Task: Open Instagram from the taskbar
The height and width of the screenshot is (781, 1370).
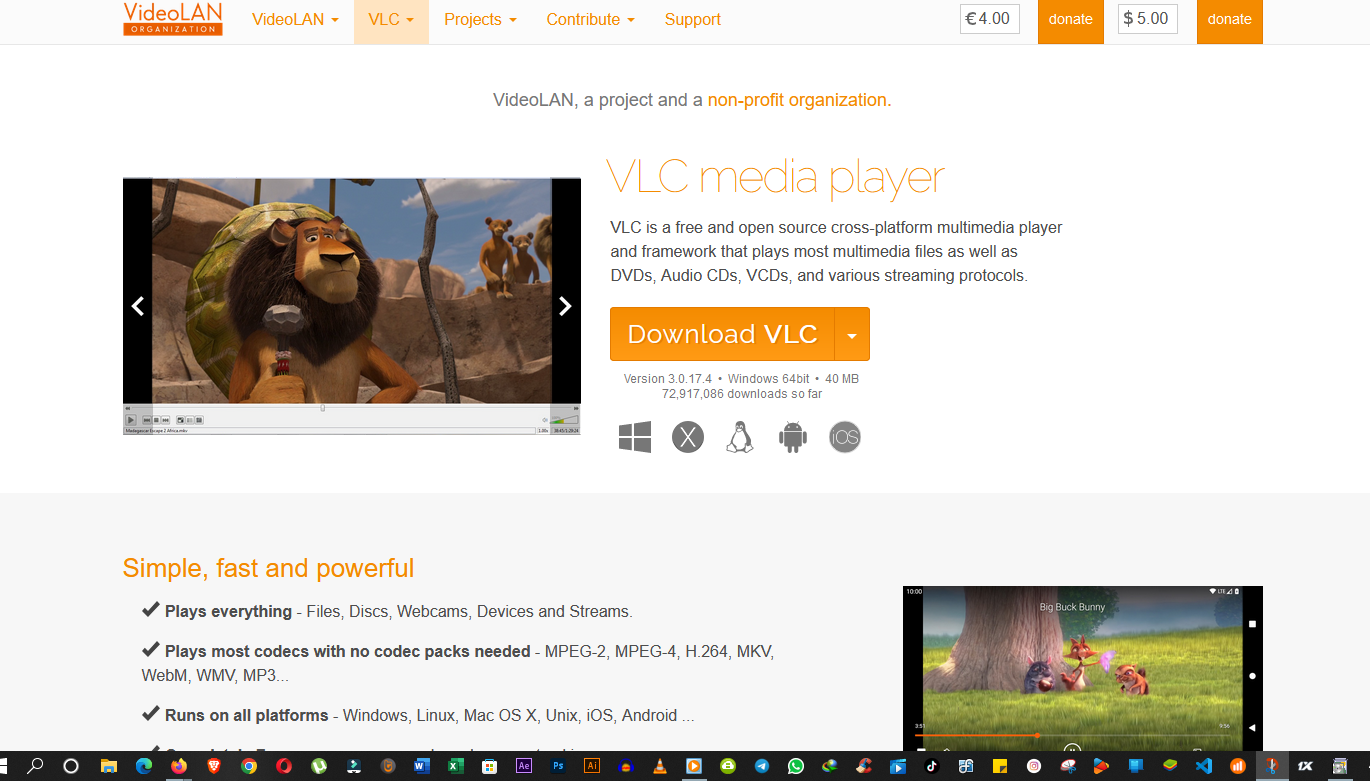Action: (1034, 766)
